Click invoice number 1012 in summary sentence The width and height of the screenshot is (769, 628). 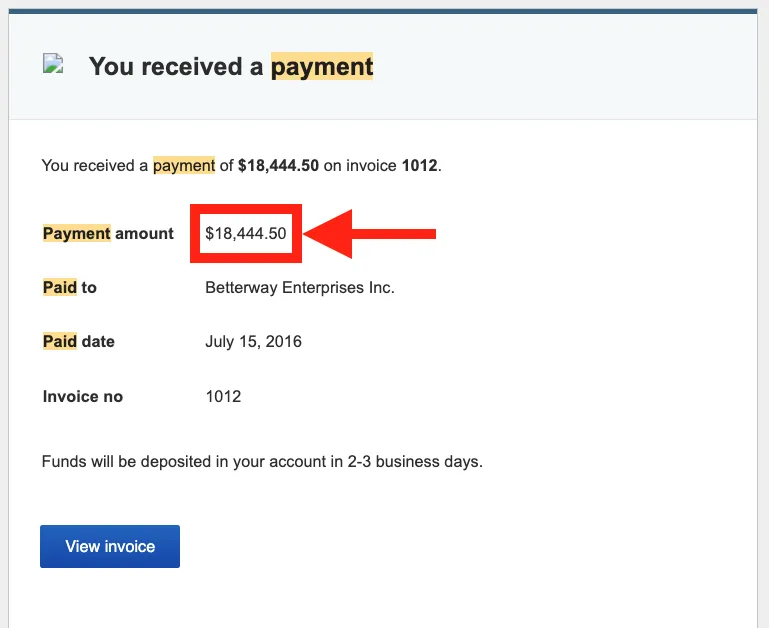[x=419, y=165]
